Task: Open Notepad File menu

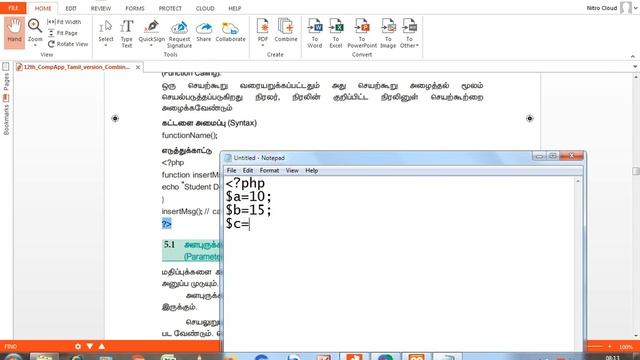Action: click(231, 171)
